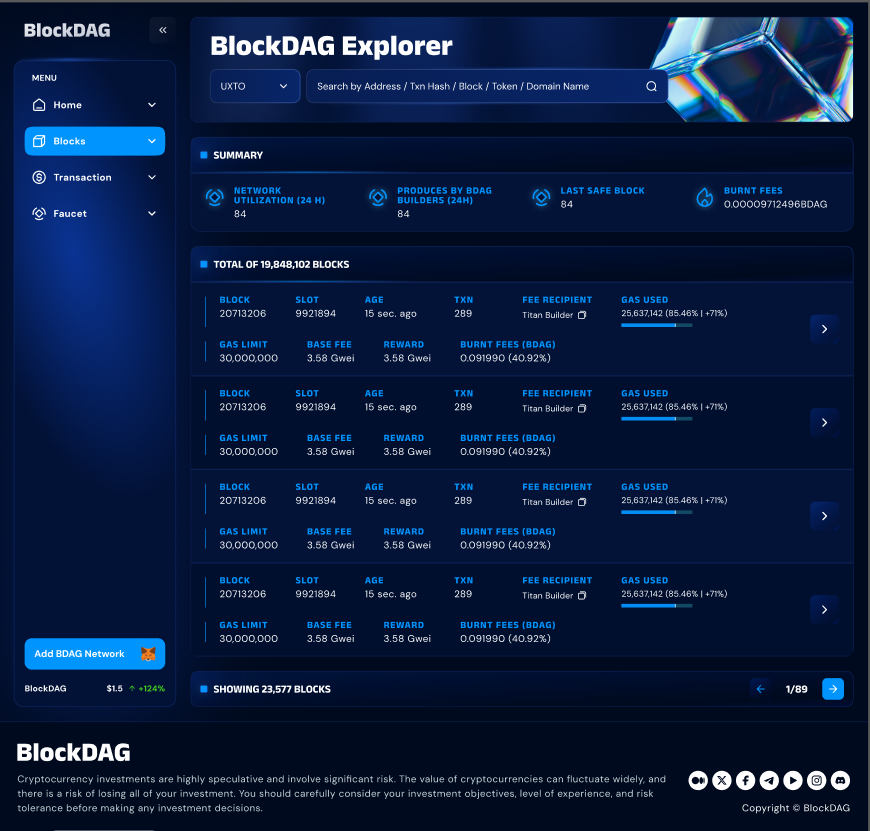Open the Facebook social link
Screen dimensions: 870x831
pyautogui.click(x=746, y=781)
